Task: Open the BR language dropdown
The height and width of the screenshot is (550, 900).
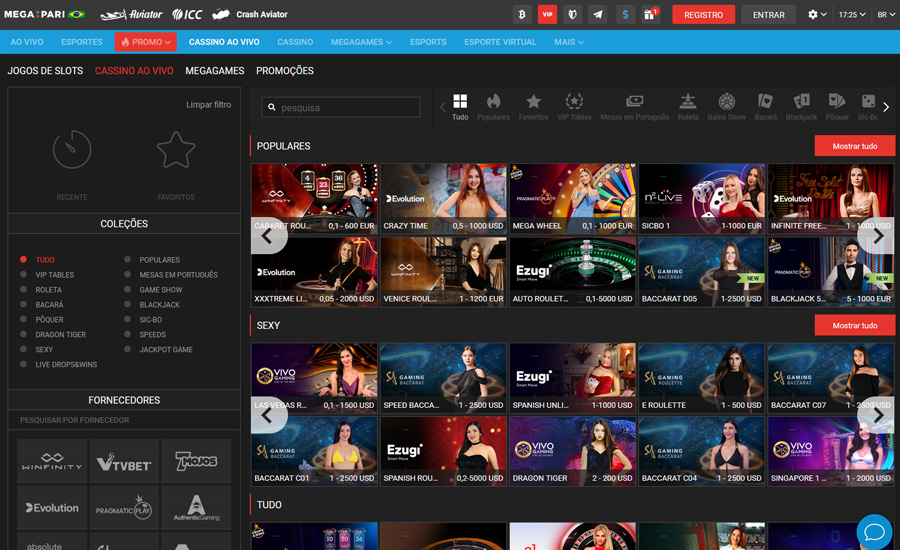Action: (x=886, y=14)
